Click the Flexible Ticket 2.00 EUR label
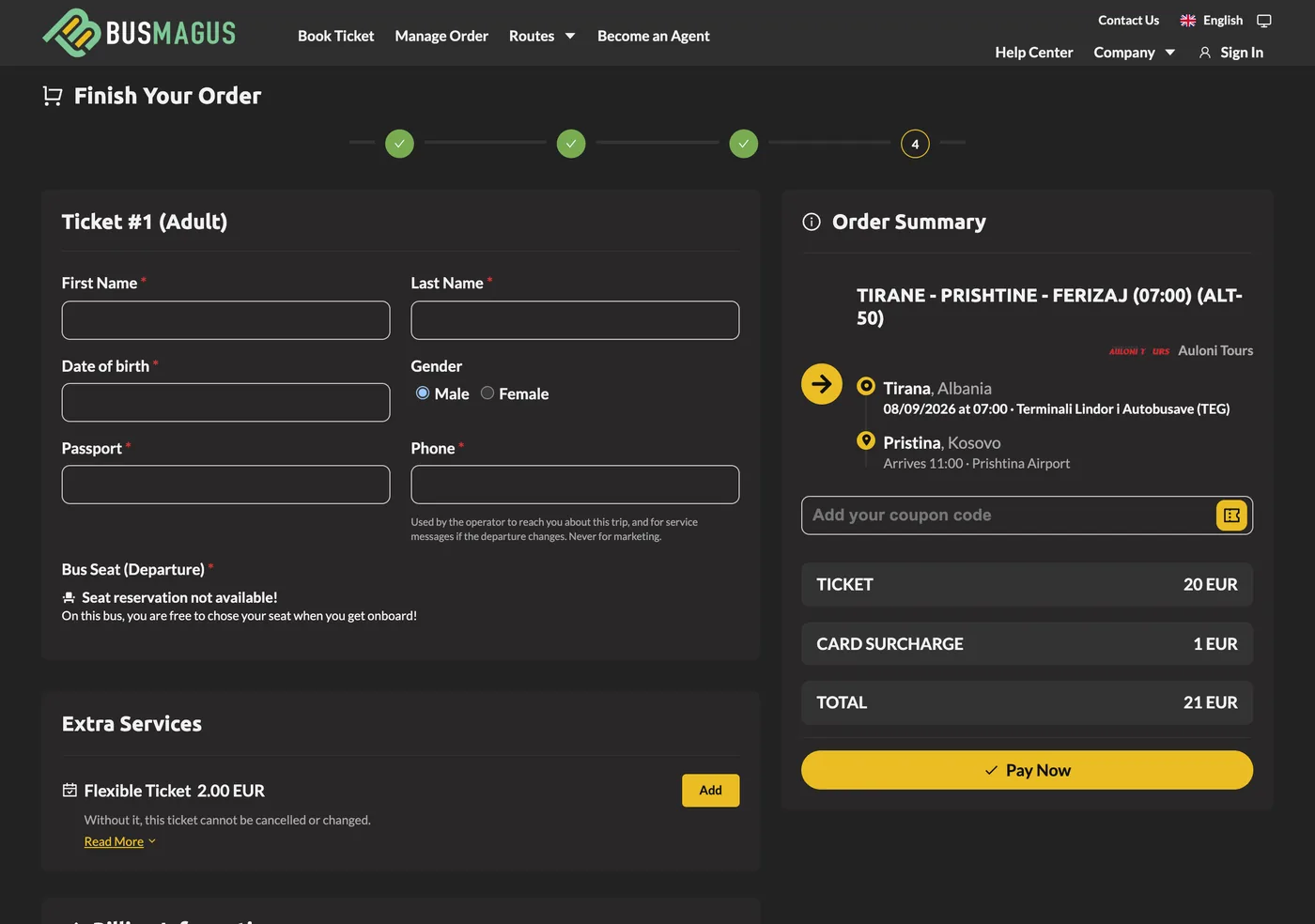The width and height of the screenshot is (1315, 924). point(175,791)
